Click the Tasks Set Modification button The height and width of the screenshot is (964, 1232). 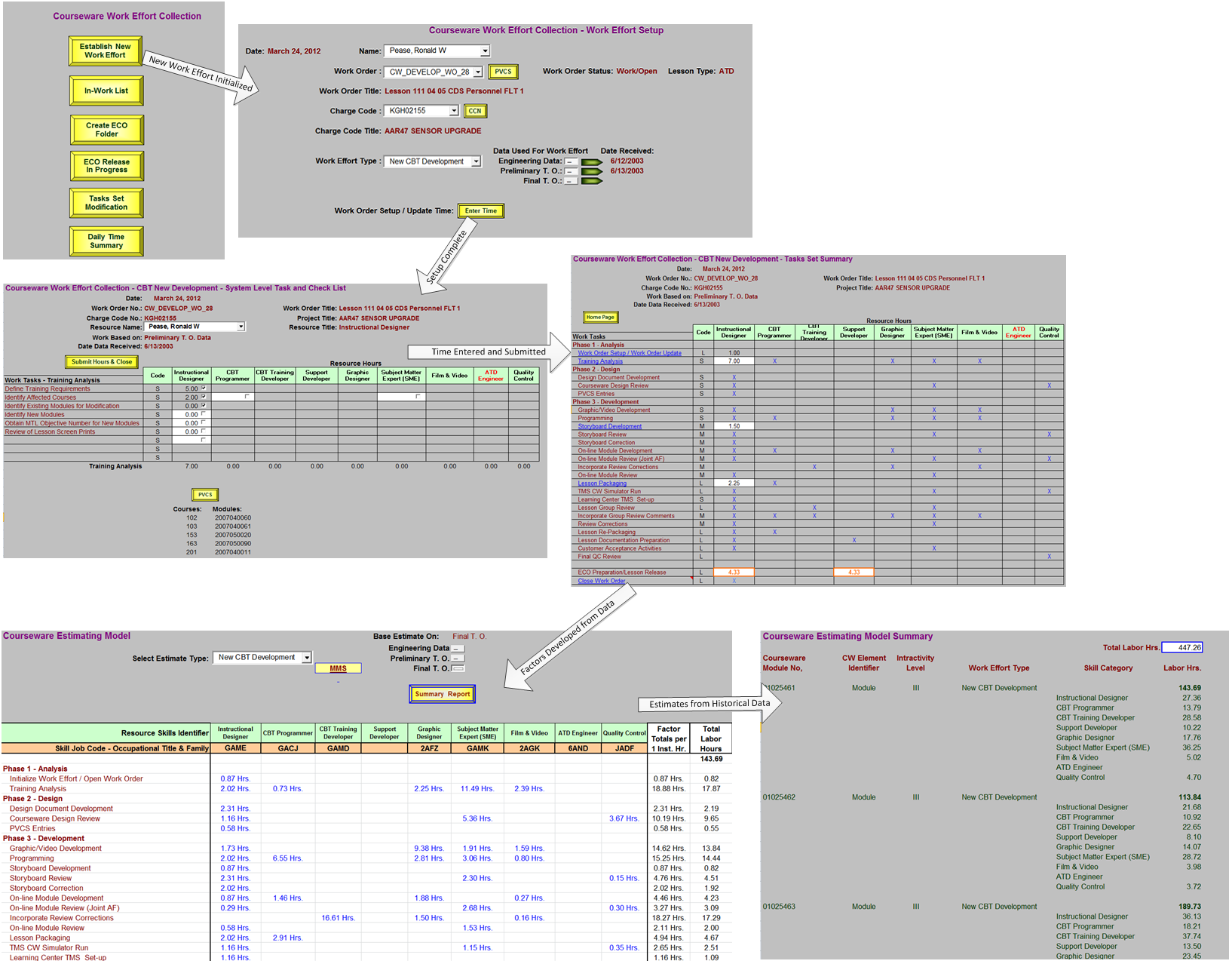click(106, 203)
